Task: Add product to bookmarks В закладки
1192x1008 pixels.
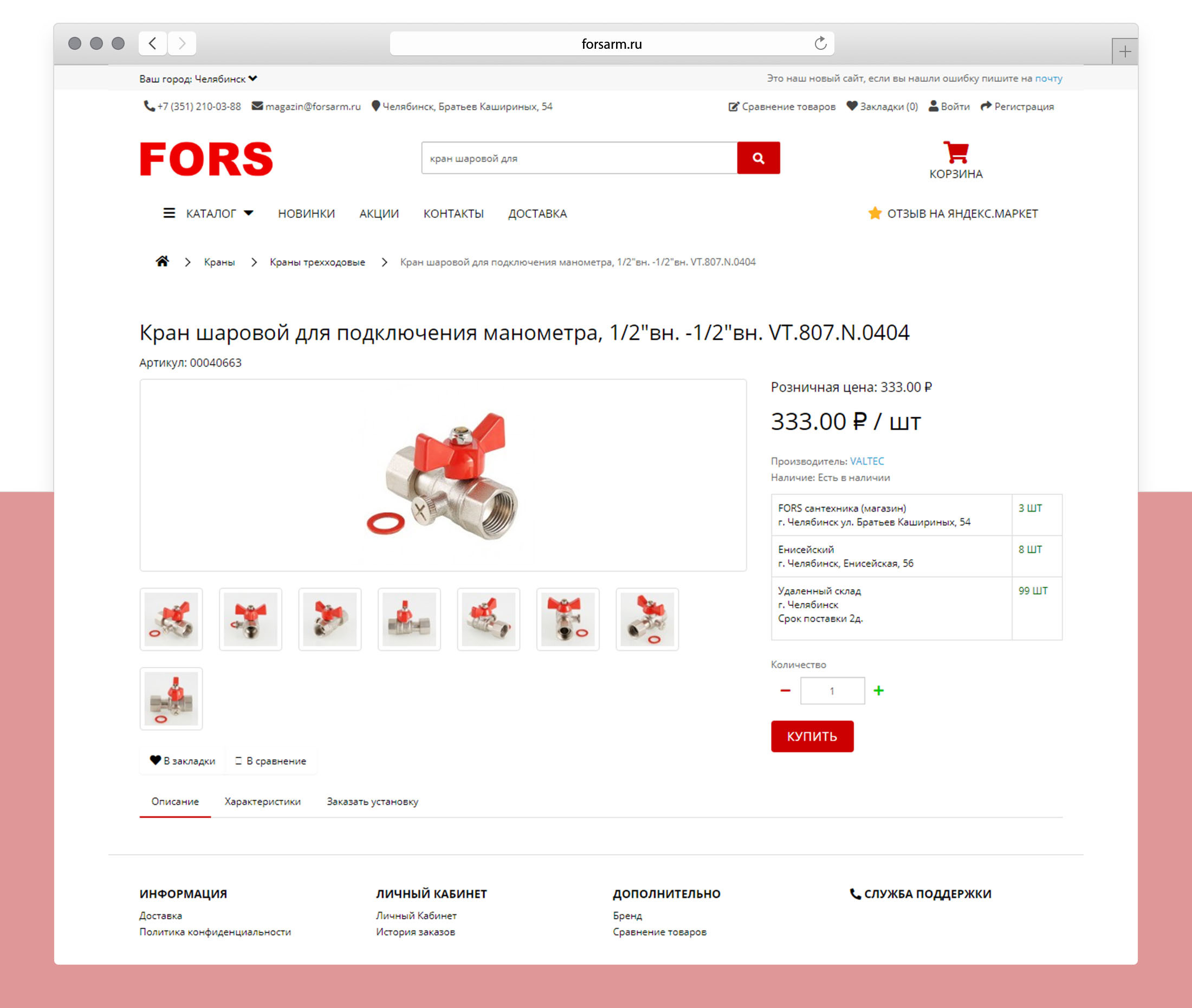Action: [x=182, y=760]
